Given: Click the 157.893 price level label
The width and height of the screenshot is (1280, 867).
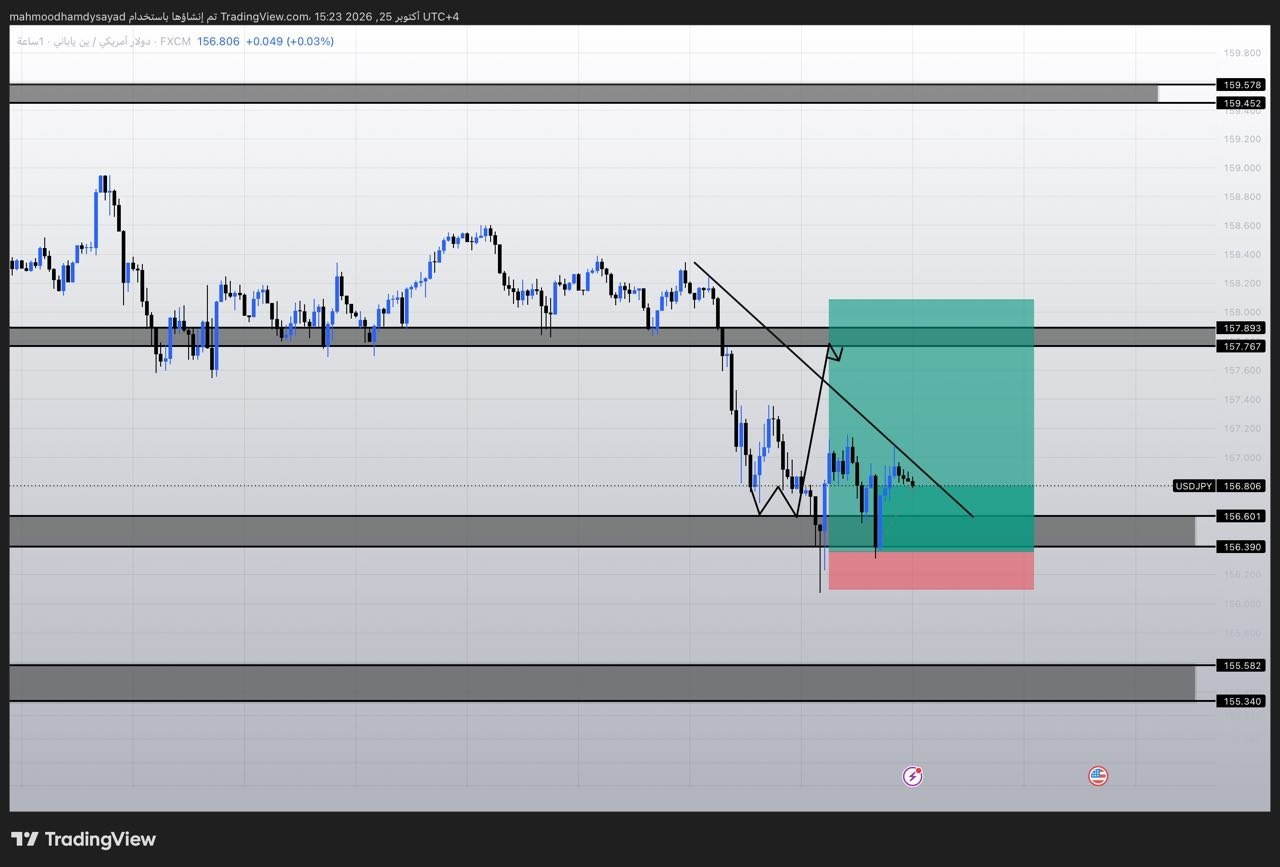Looking at the screenshot, I should 1241,328.
